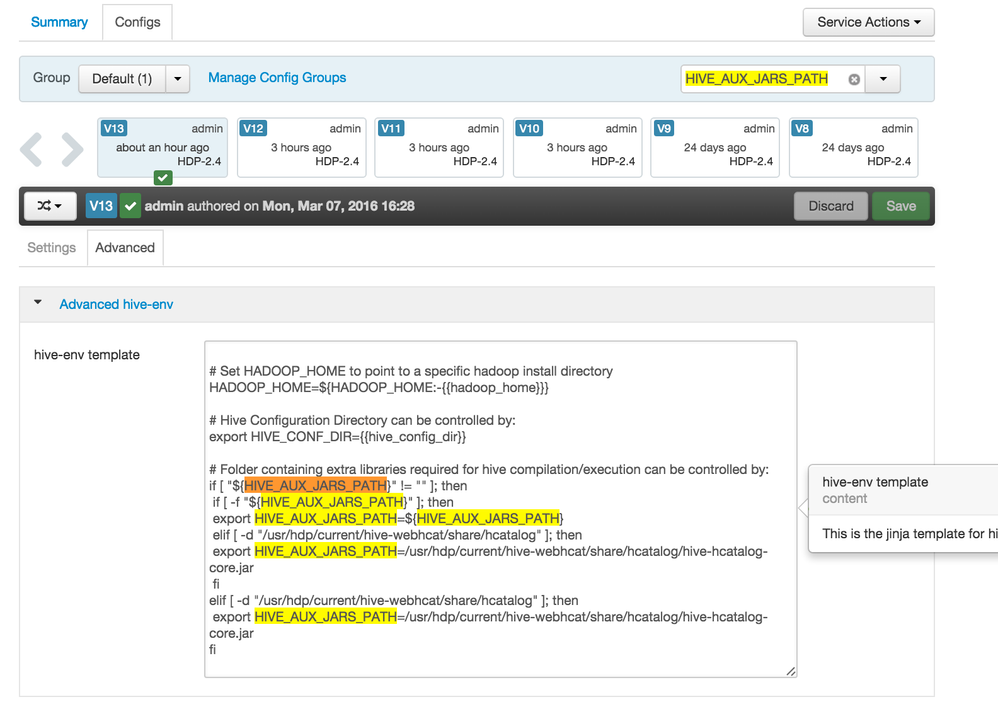Viewport: 998px width, 706px height.
Task: Click the previous versions left arrow
Action: point(31,149)
